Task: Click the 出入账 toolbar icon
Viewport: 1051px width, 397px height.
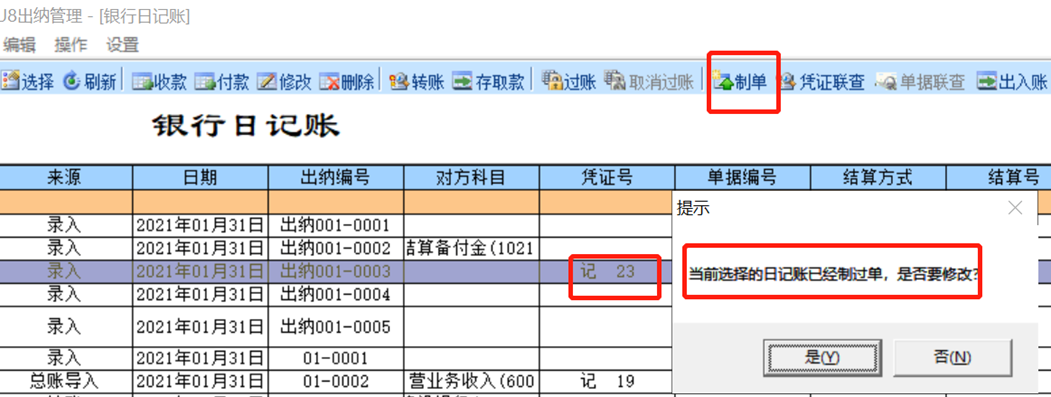Action: point(987,82)
